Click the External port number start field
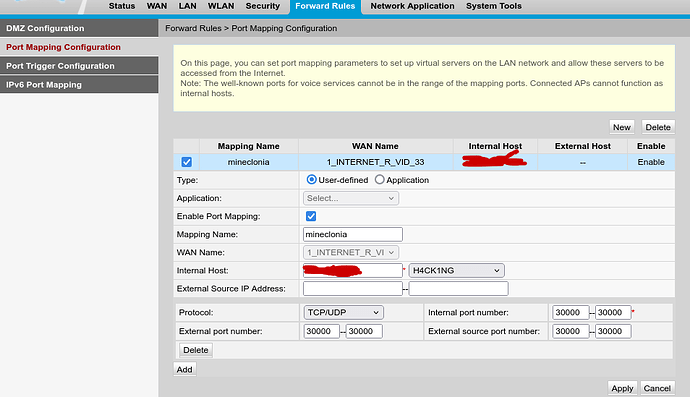The image size is (690, 397). (x=321, y=331)
